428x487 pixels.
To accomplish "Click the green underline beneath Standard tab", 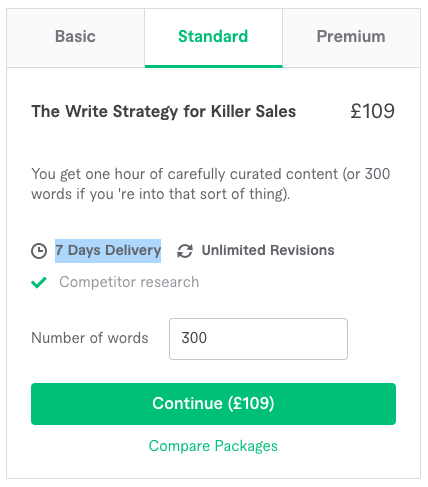I will pos(214,66).
